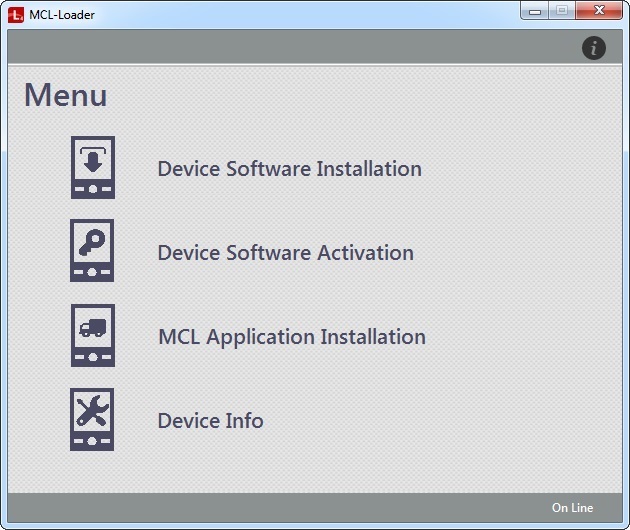Click the blank area below Device Info

coord(300,468)
